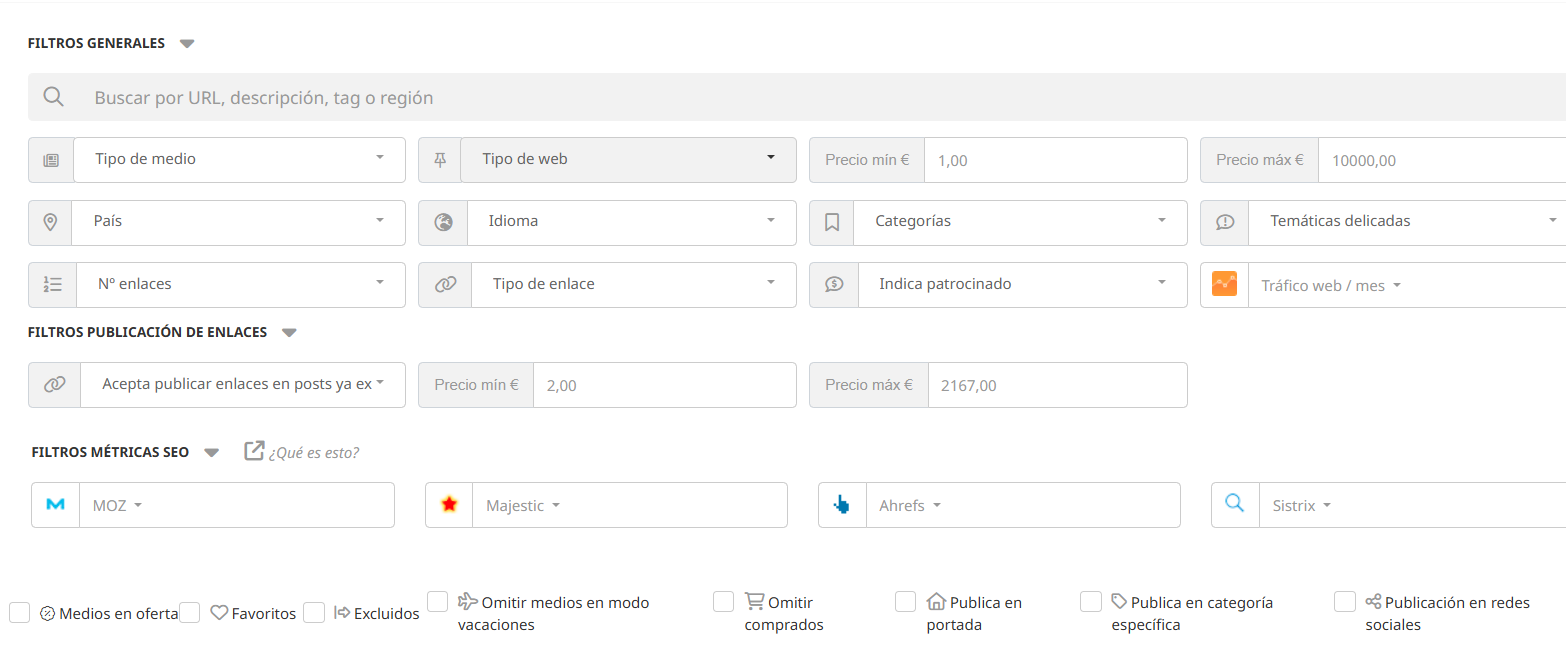
Task: Enable the Favoritos checkbox
Action: click(190, 612)
